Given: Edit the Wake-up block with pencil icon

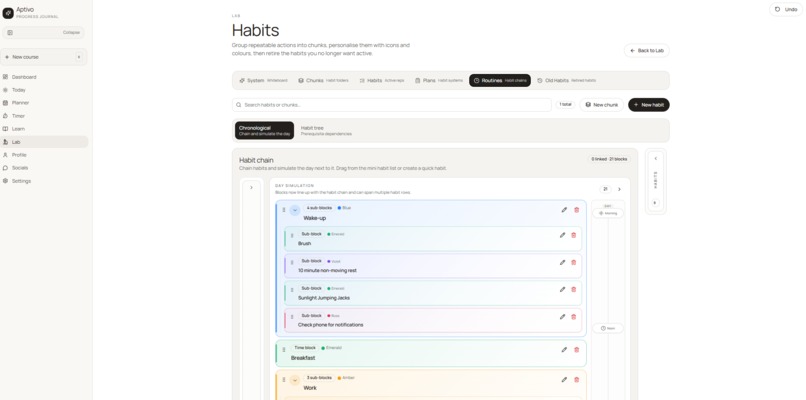Looking at the screenshot, I should [564, 210].
